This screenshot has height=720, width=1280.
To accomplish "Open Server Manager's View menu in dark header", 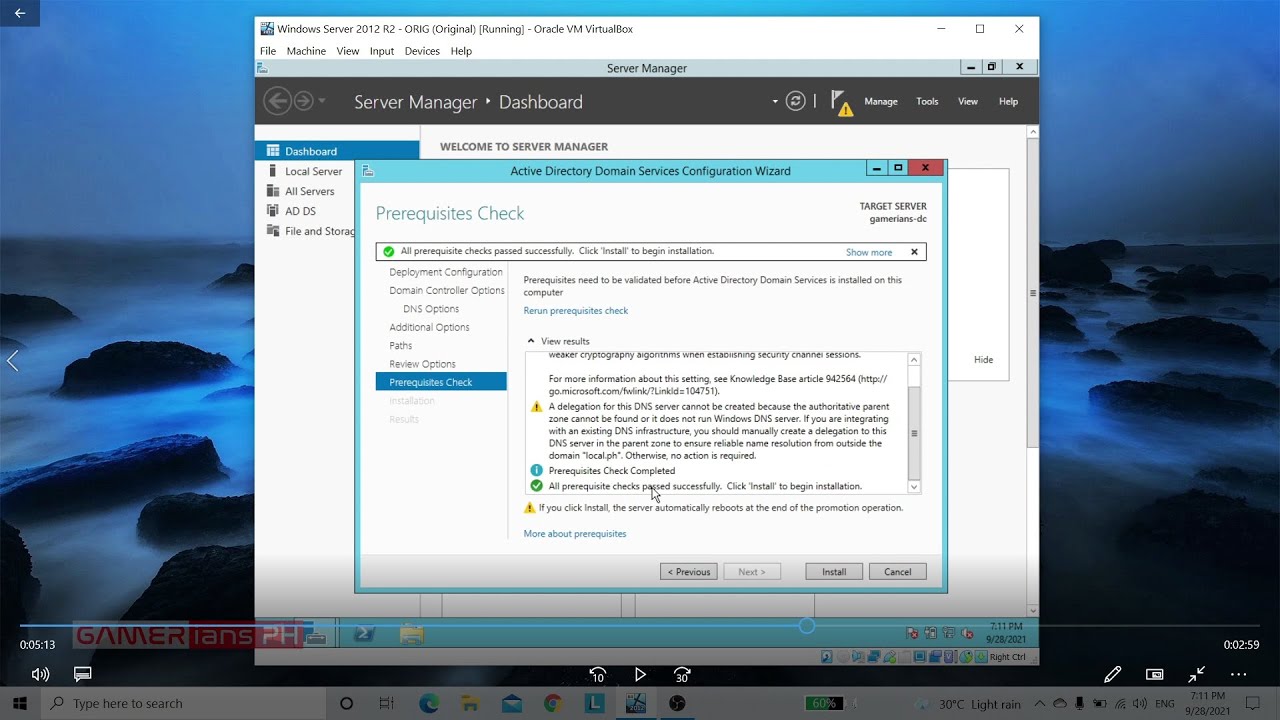I will pyautogui.click(x=968, y=101).
